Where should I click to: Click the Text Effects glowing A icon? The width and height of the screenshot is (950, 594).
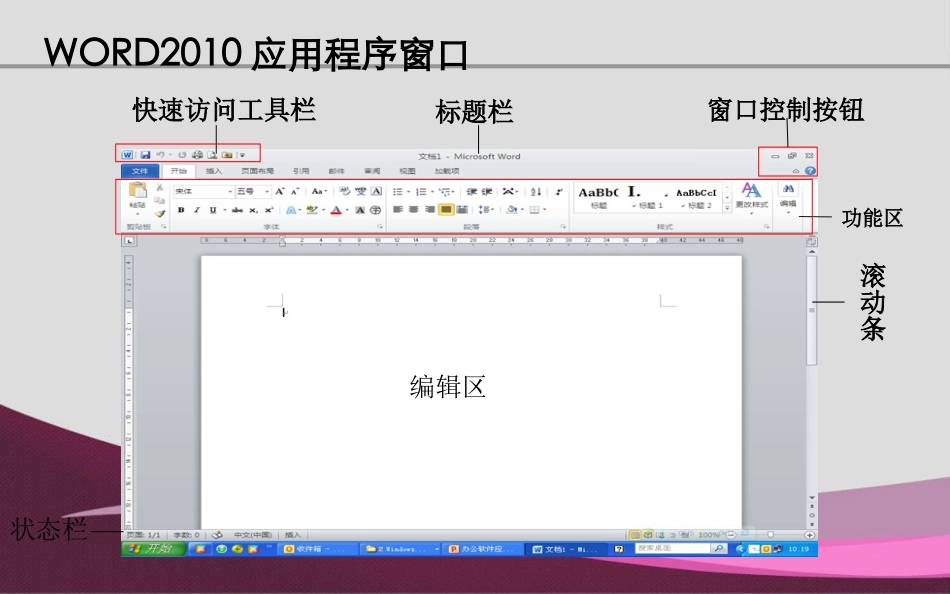click(291, 210)
